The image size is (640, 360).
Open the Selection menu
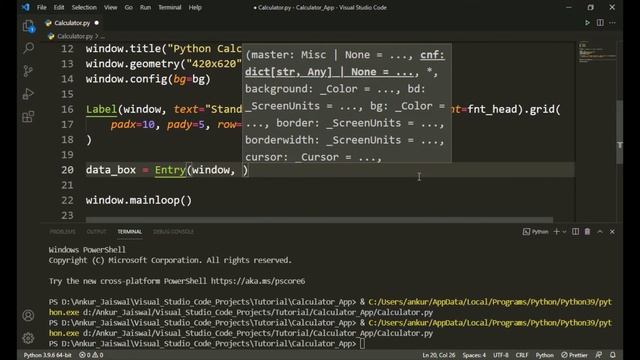84,7
